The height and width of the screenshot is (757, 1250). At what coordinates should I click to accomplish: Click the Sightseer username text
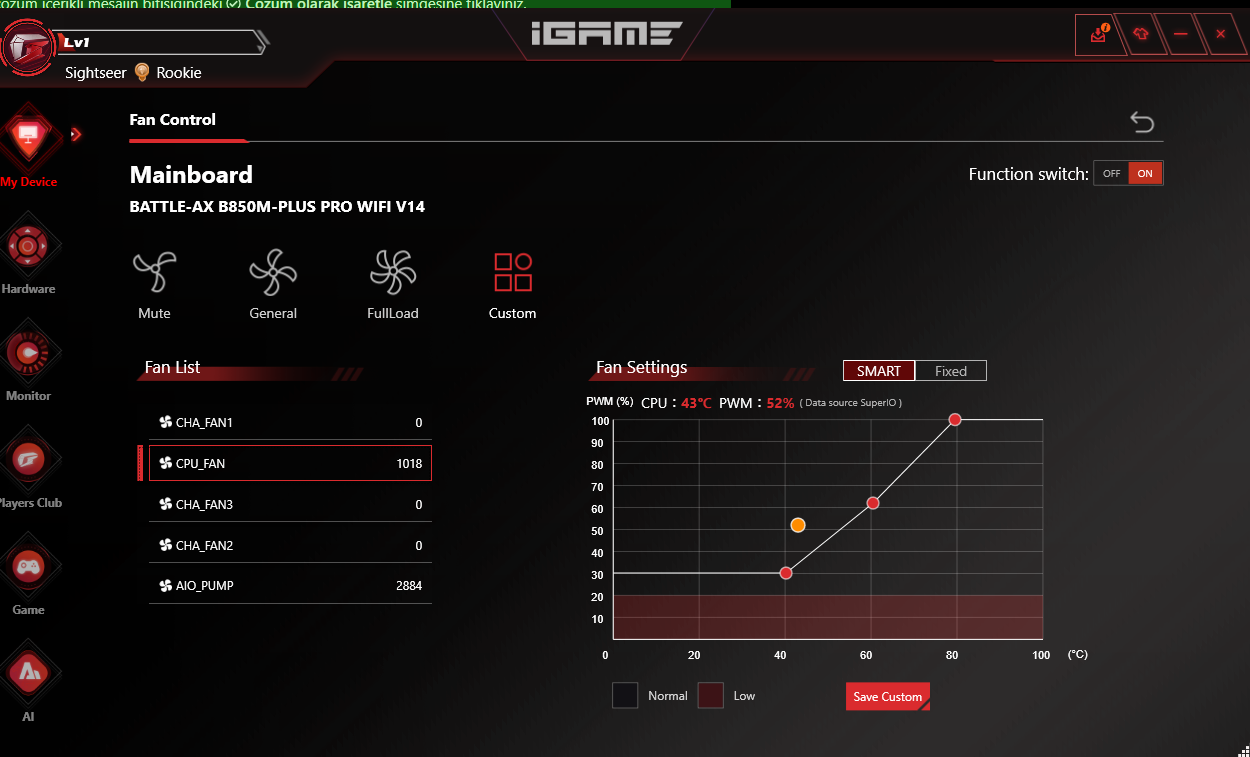tap(96, 73)
